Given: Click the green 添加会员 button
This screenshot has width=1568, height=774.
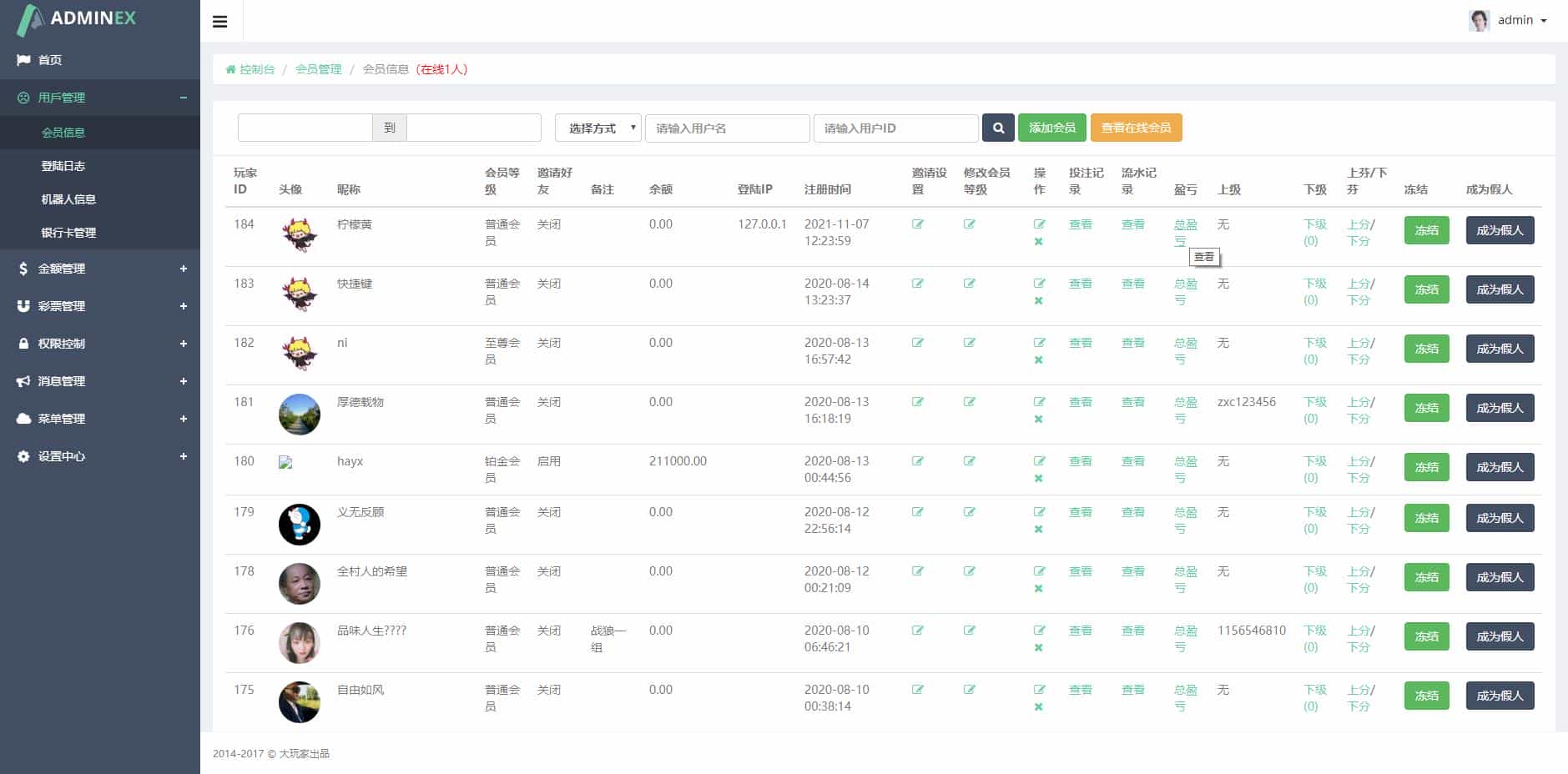Looking at the screenshot, I should [x=1051, y=128].
